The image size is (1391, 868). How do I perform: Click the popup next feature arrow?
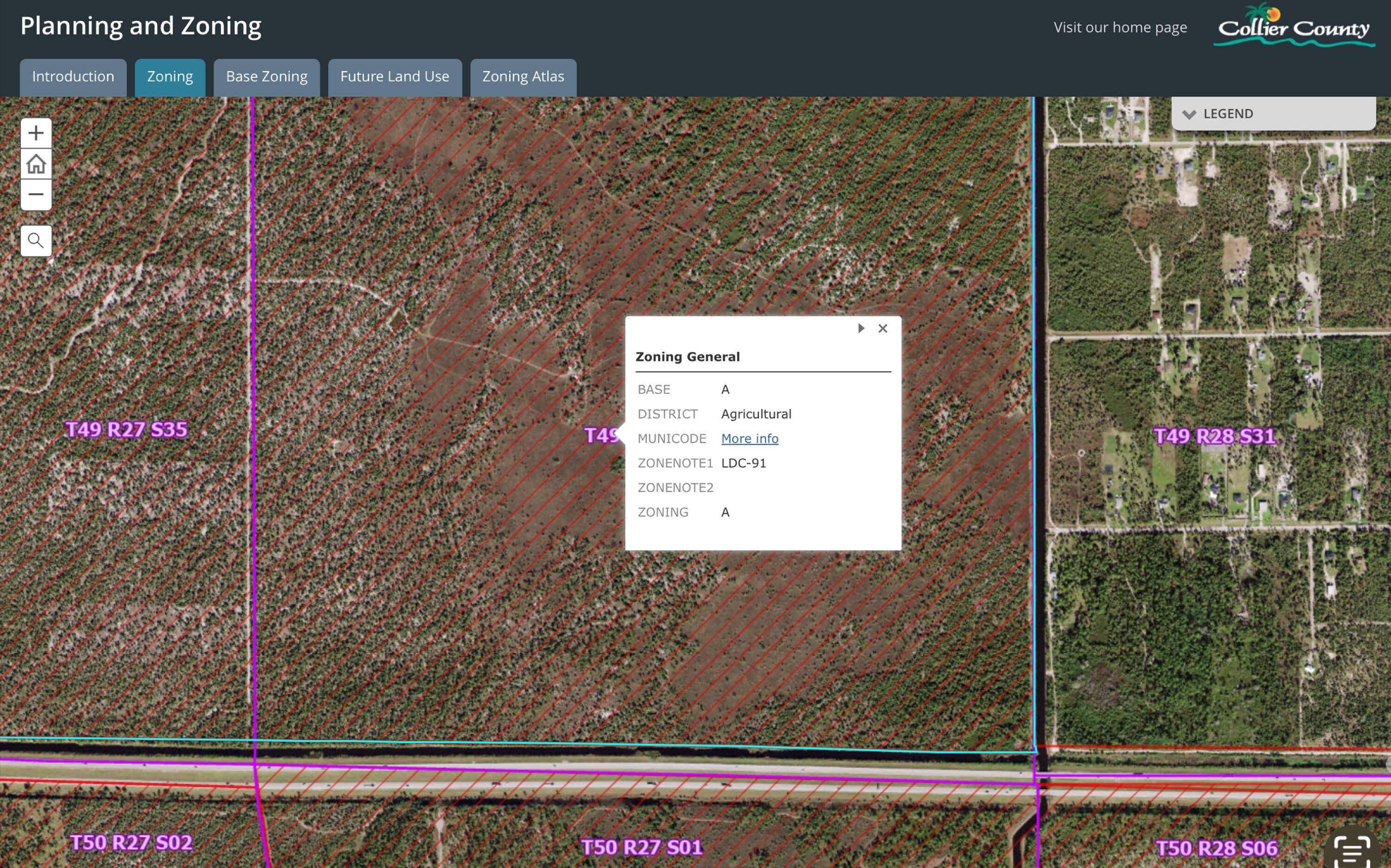pyautogui.click(x=861, y=328)
